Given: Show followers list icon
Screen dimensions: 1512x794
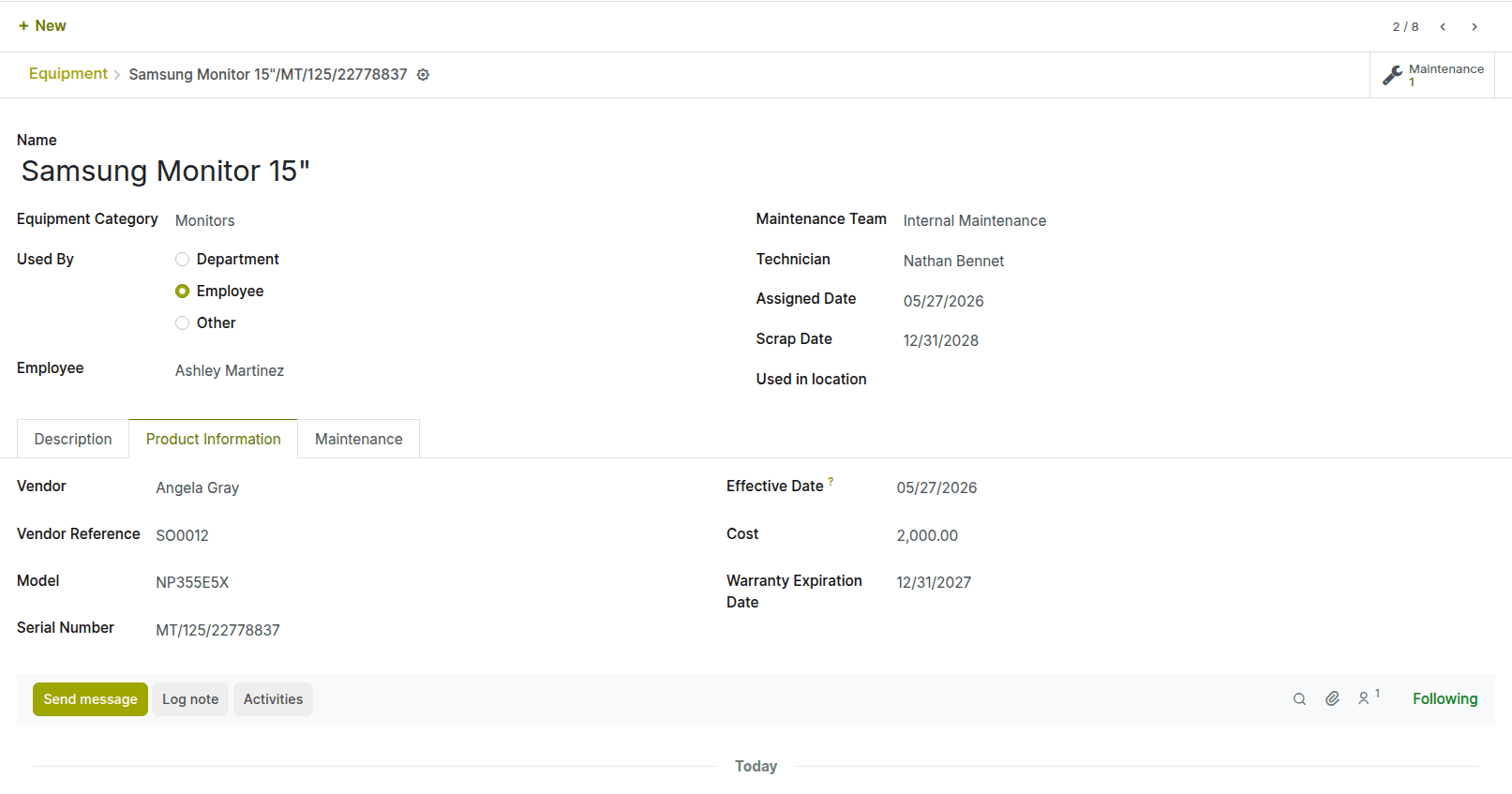Looking at the screenshot, I should 1369,698.
